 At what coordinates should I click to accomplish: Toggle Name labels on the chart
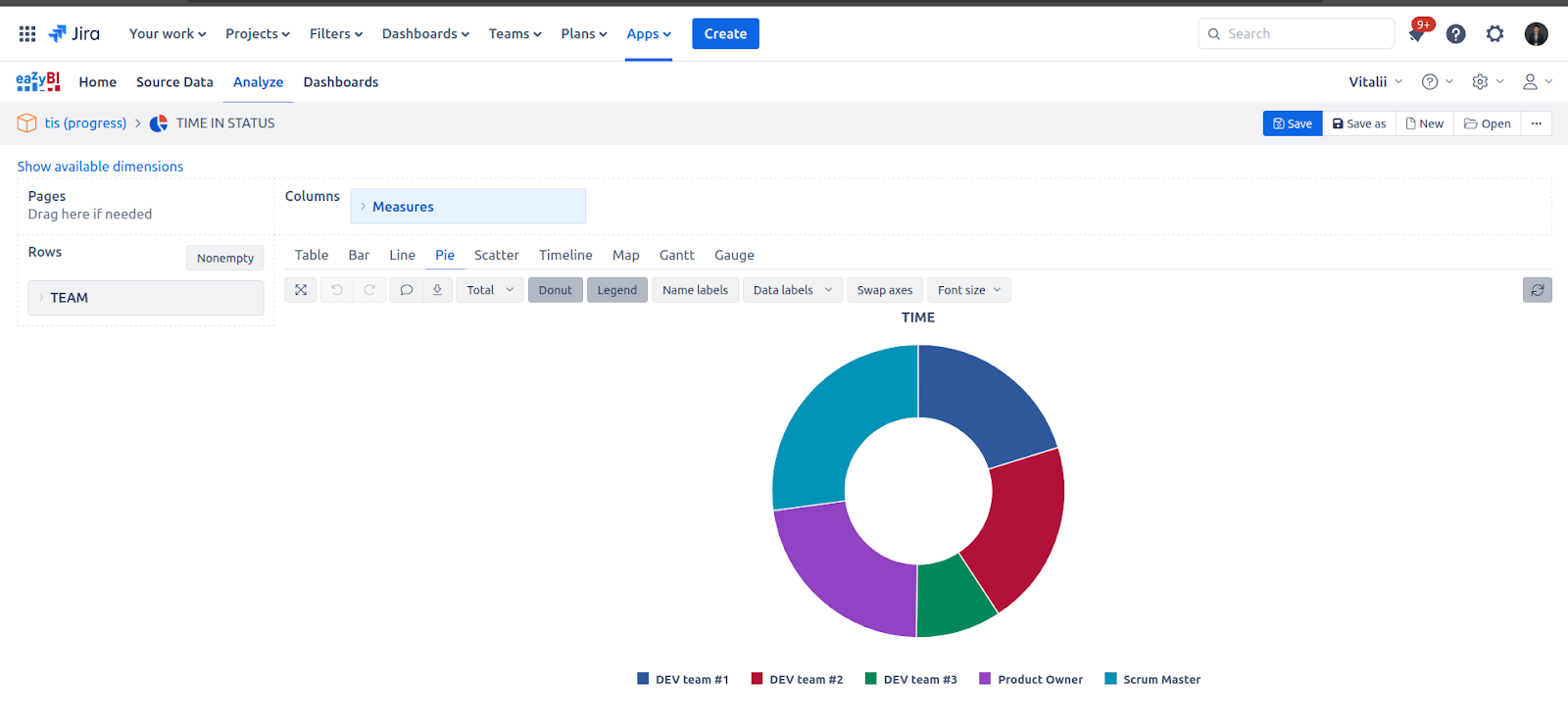(695, 290)
